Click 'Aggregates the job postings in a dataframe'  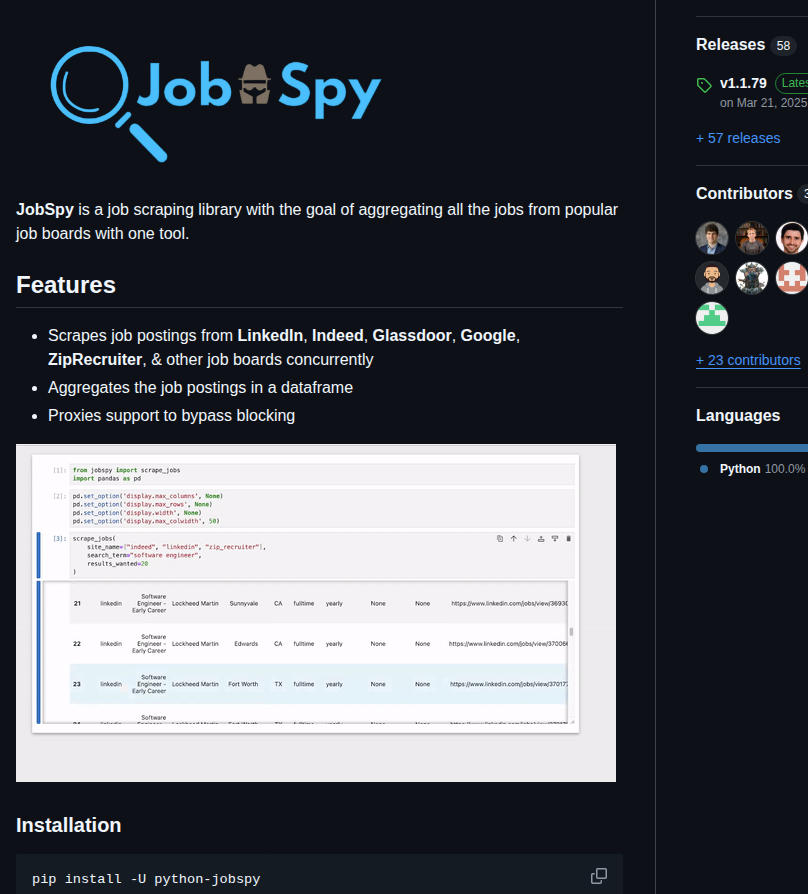point(201,388)
